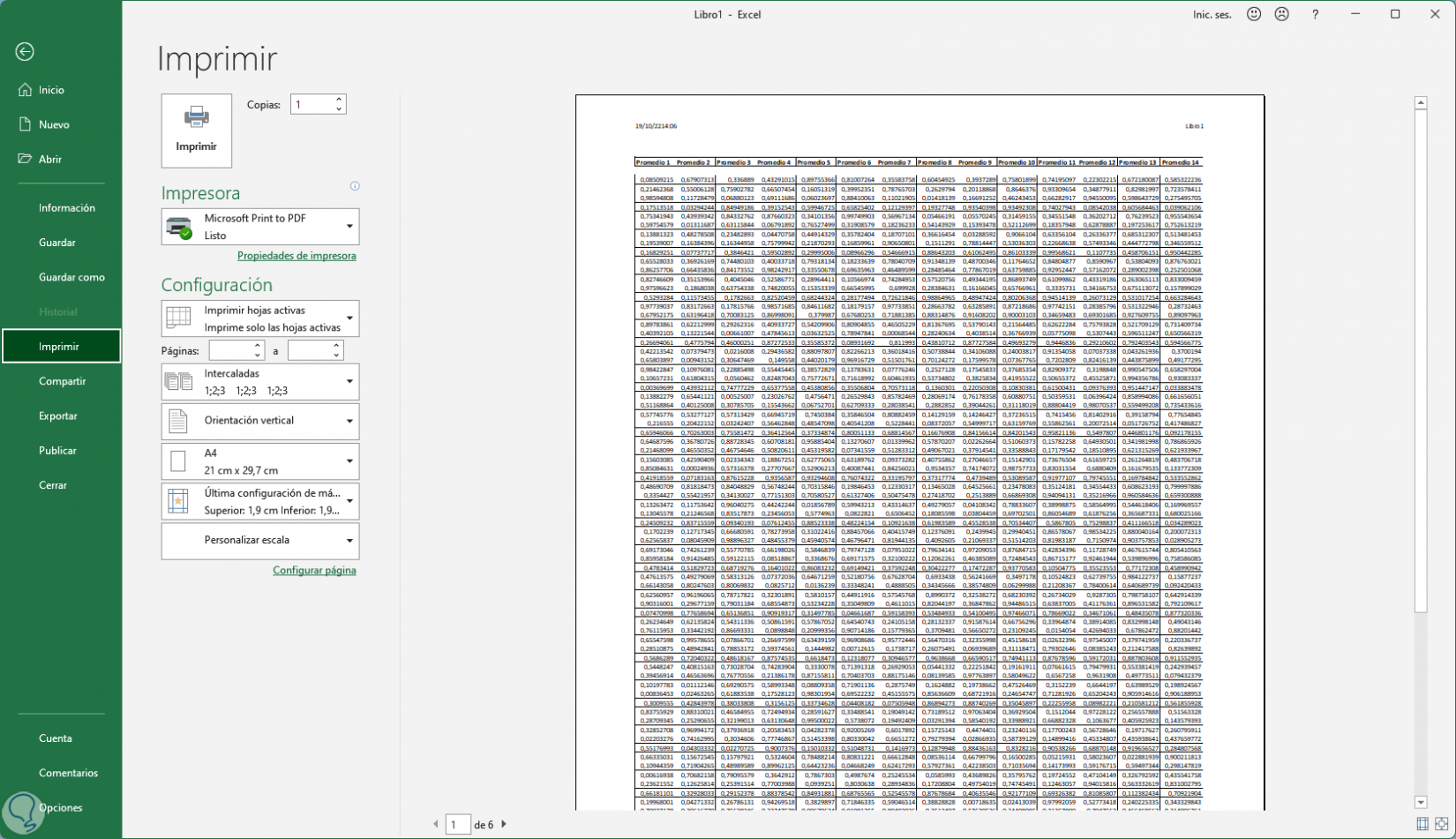
Task: Click the happy face feedback icon
Action: (1253, 14)
